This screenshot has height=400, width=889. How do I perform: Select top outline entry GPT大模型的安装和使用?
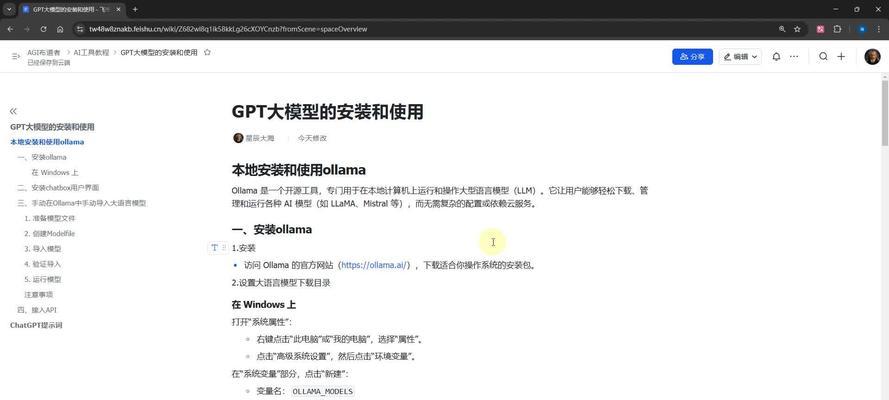tap(52, 127)
